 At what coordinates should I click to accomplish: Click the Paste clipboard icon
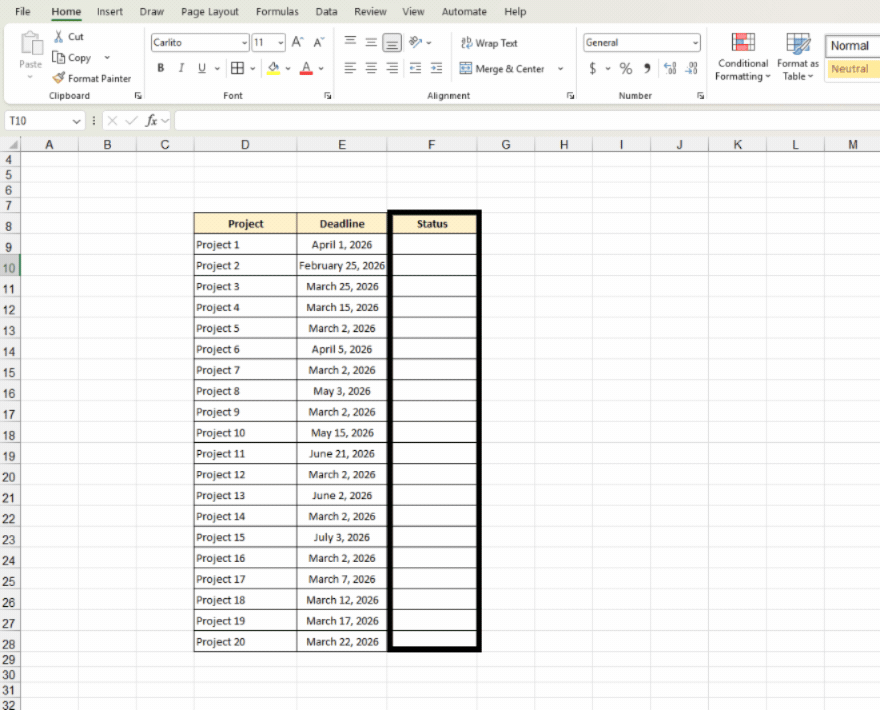pyautogui.click(x=31, y=43)
